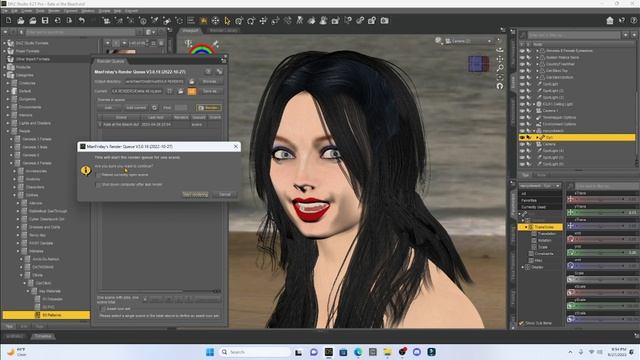
Task: Click the orange icon in Current row
Action: (x=191, y=91)
